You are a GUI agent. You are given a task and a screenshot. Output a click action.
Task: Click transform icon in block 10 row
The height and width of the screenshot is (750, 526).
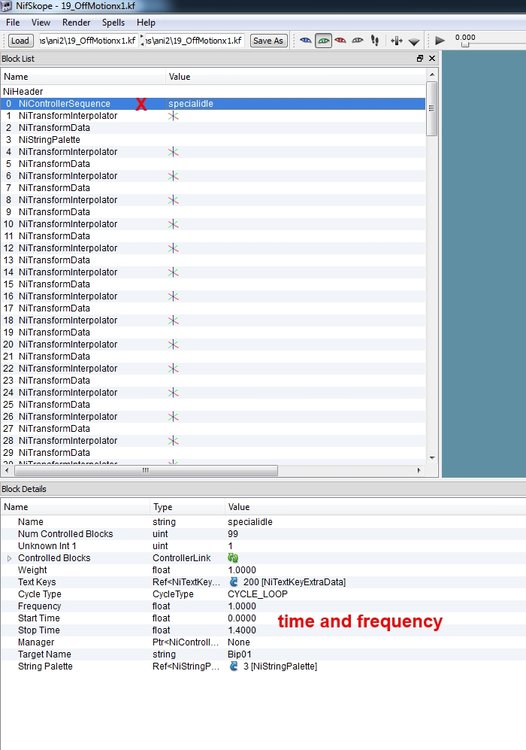point(173,224)
